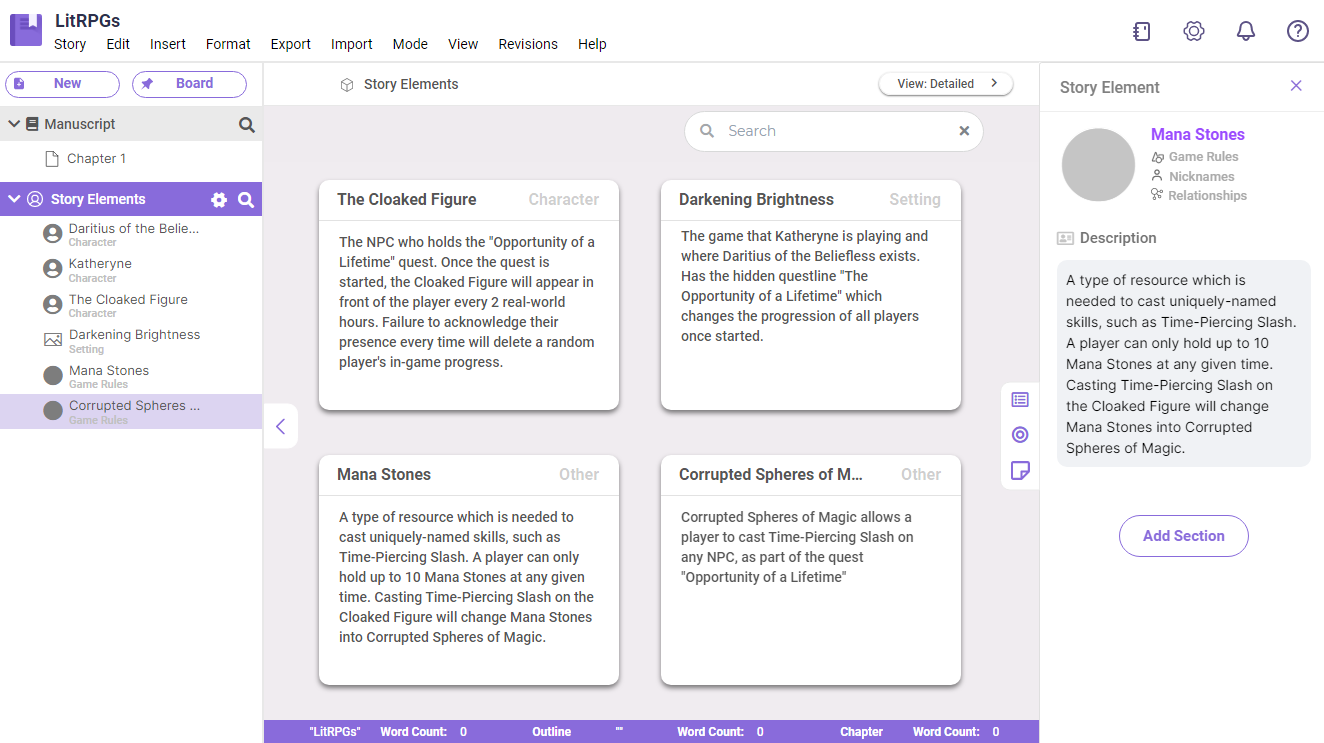Open the settings gear in the top bar
The image size is (1324, 743).
click(1193, 31)
